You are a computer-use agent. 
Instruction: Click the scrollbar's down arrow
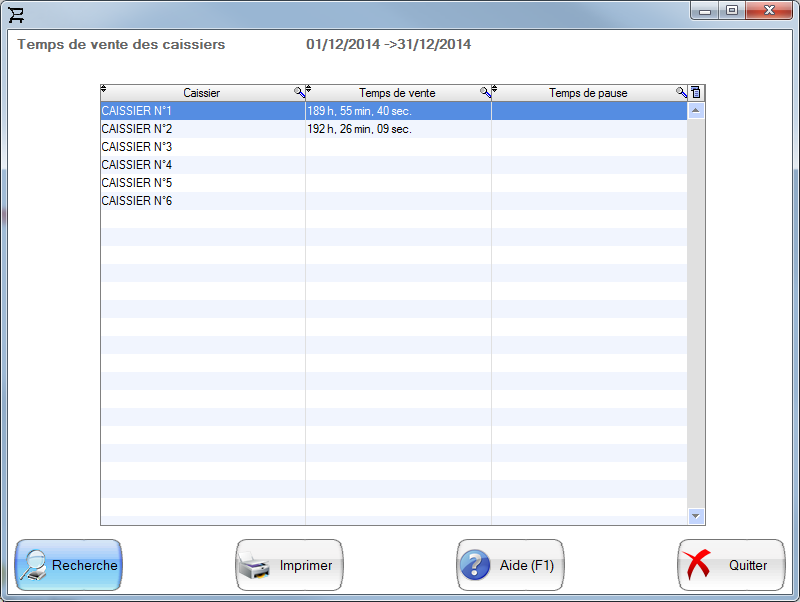click(694, 516)
